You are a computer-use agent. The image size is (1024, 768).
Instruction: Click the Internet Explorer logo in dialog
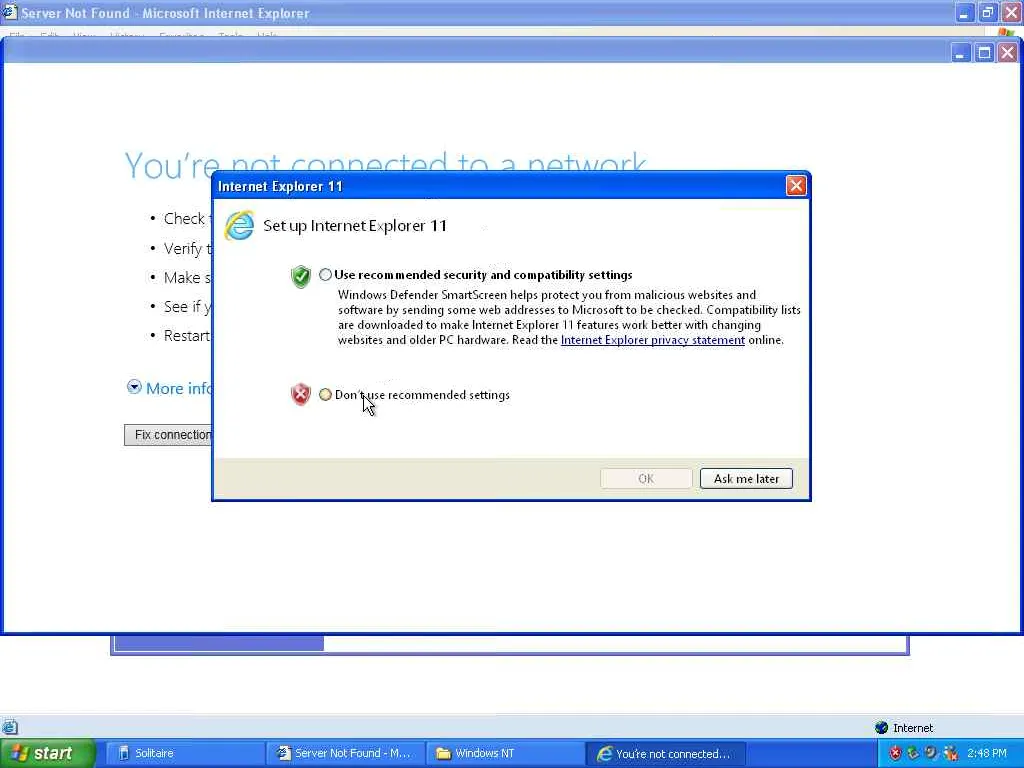[x=239, y=225]
